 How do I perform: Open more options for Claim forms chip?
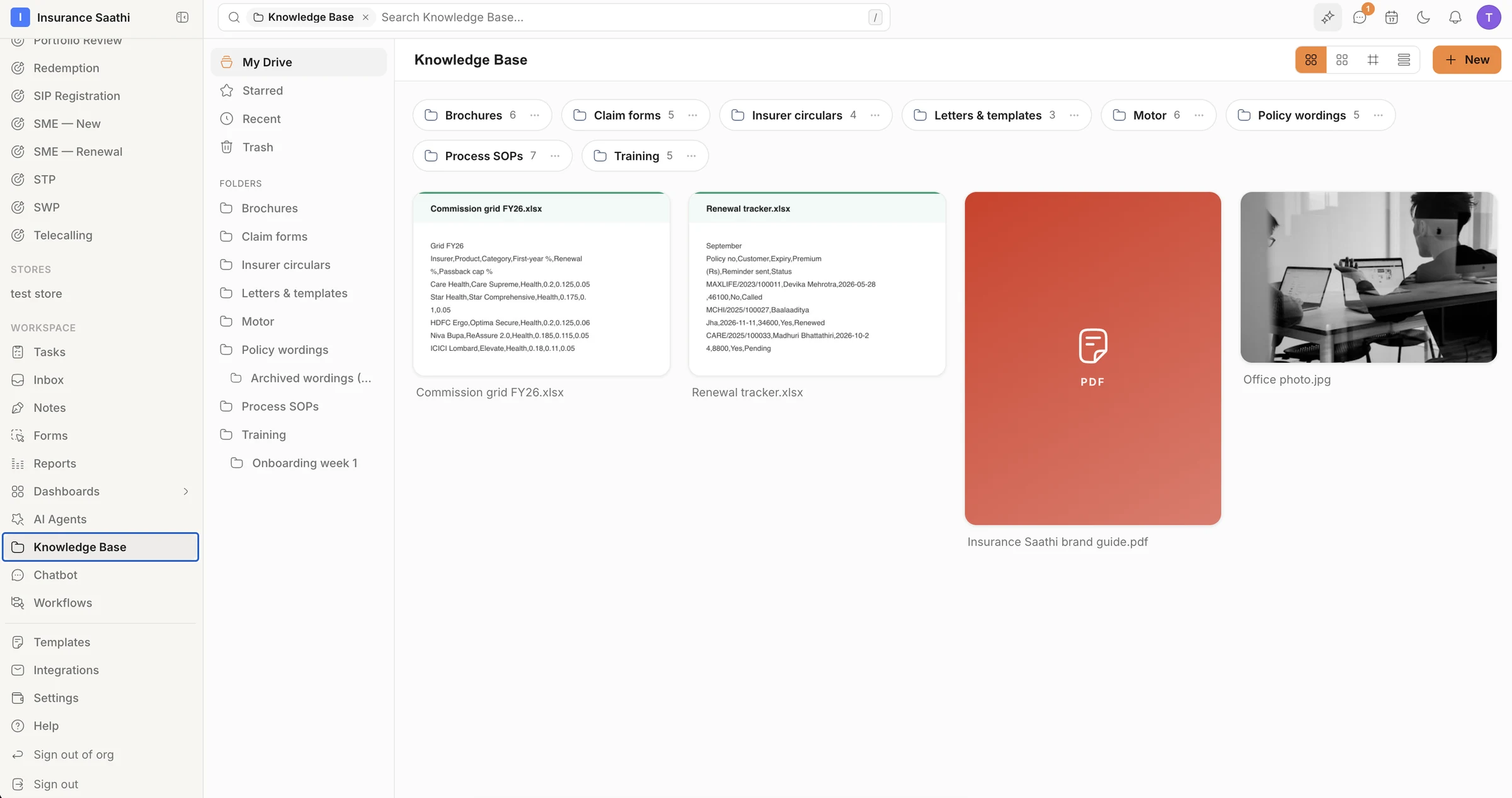tap(693, 115)
